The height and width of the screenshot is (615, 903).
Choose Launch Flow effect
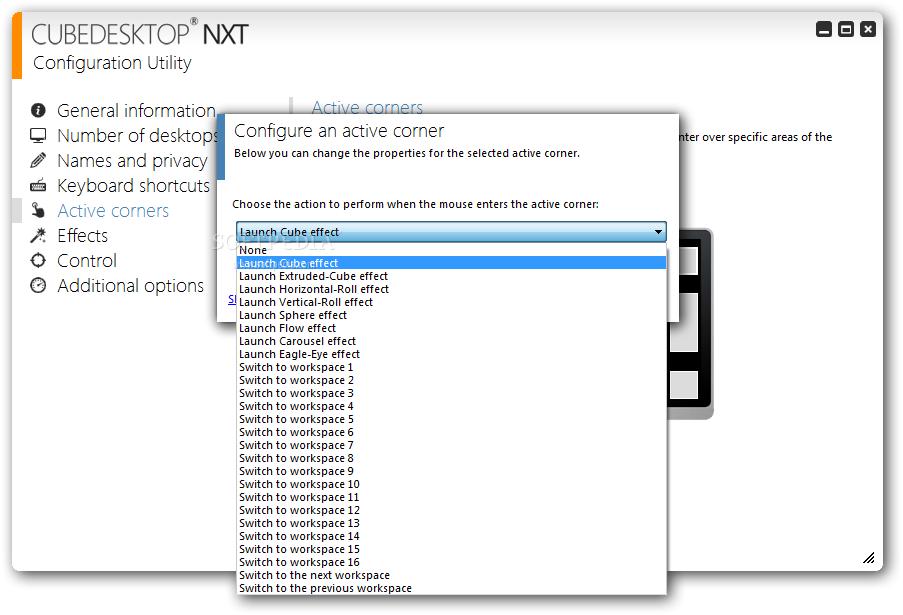click(452, 328)
